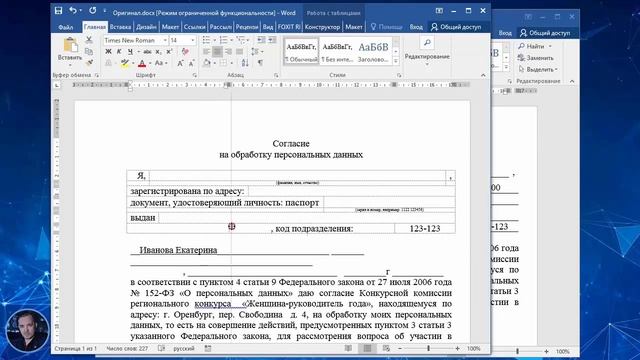Collapse the ribbon with the chevron
Viewport: 640px width, 360px height.
click(483, 76)
